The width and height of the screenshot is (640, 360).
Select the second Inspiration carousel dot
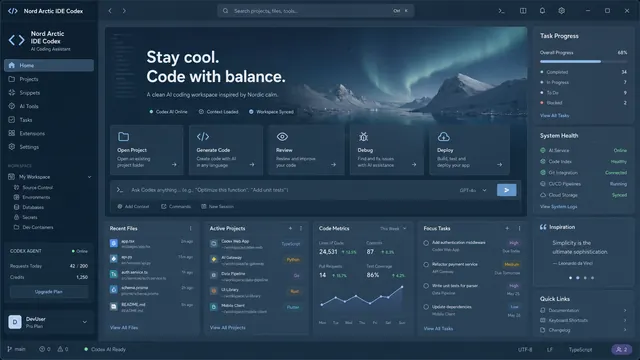coord(578,278)
